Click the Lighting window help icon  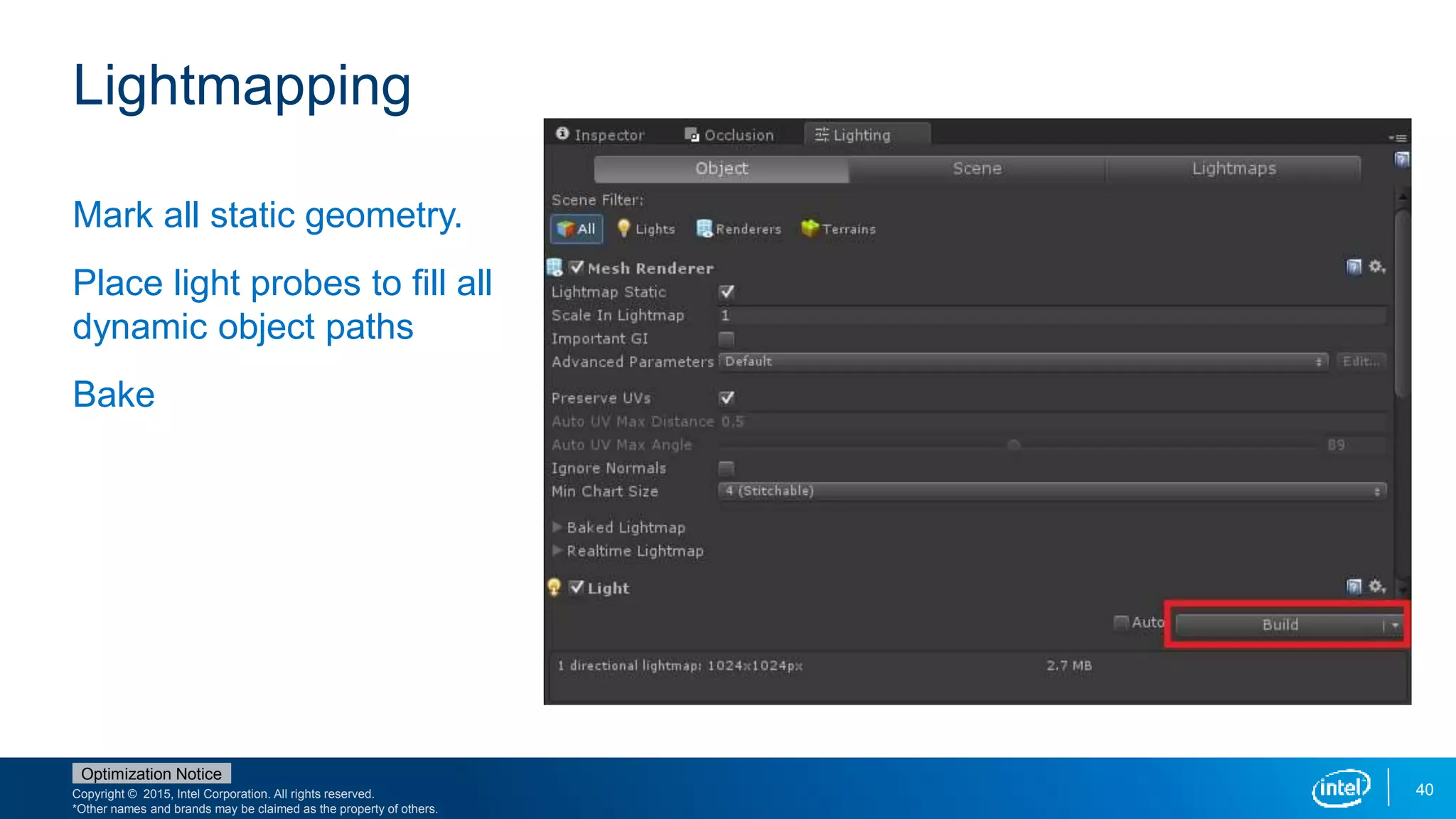(1401, 159)
